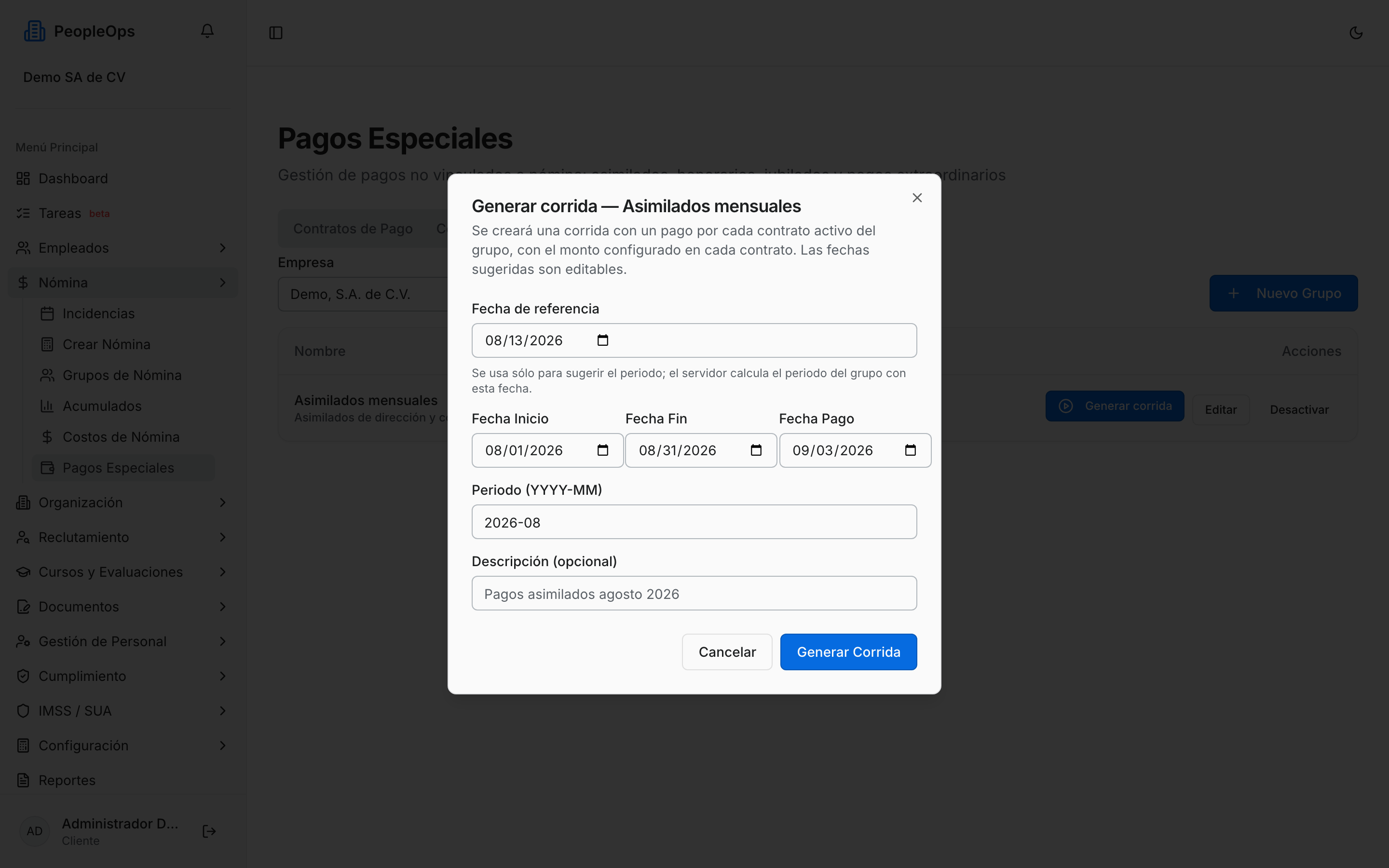Switch to dark mode moon icon
Viewport: 1389px width, 868px height.
pyautogui.click(x=1356, y=33)
